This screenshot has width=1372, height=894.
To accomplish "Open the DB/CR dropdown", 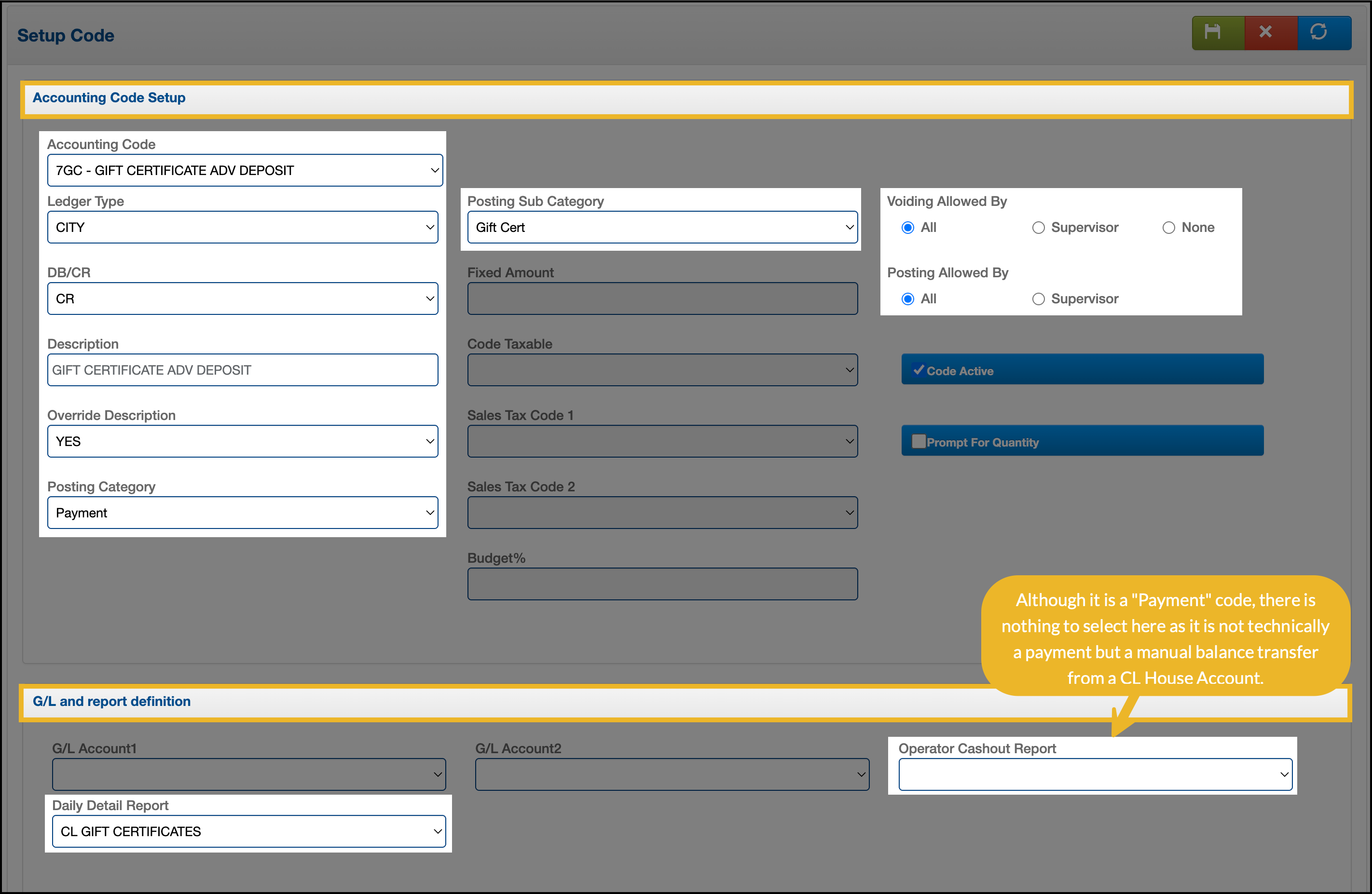I will tap(243, 299).
